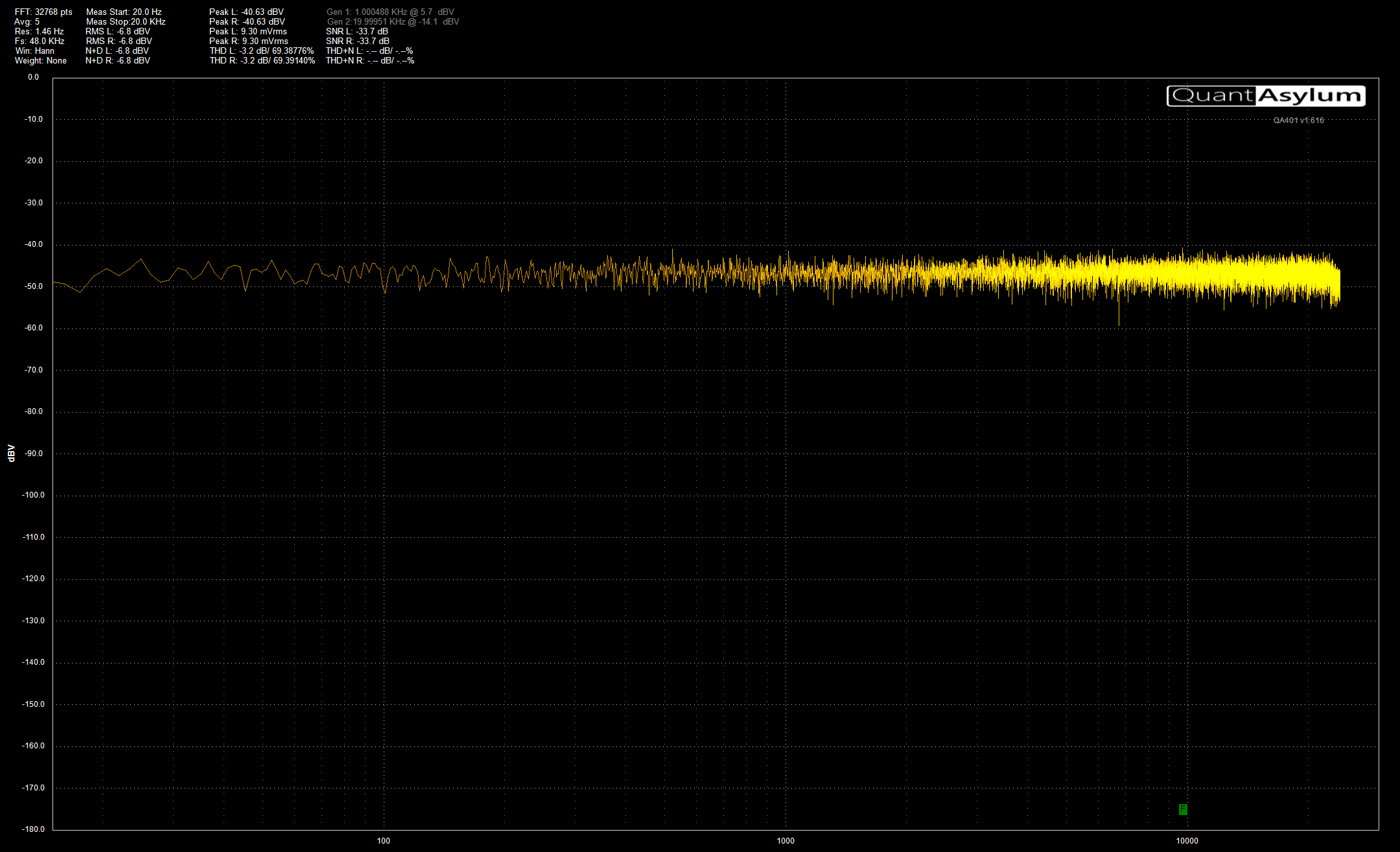Click the 'THD L: -3.2 dB/ 69.38776%' readout
The height and width of the screenshot is (852, 1400).
coord(262,51)
